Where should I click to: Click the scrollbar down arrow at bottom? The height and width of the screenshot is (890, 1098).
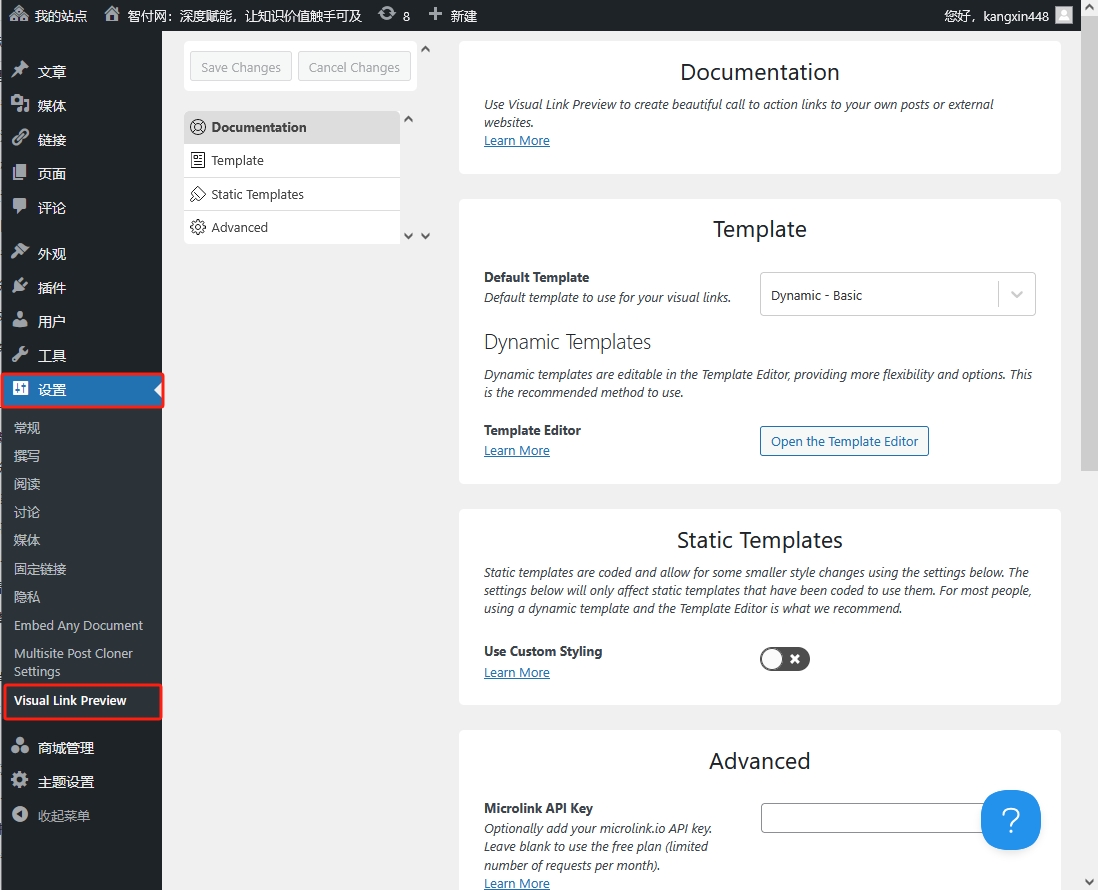(x=1089, y=882)
